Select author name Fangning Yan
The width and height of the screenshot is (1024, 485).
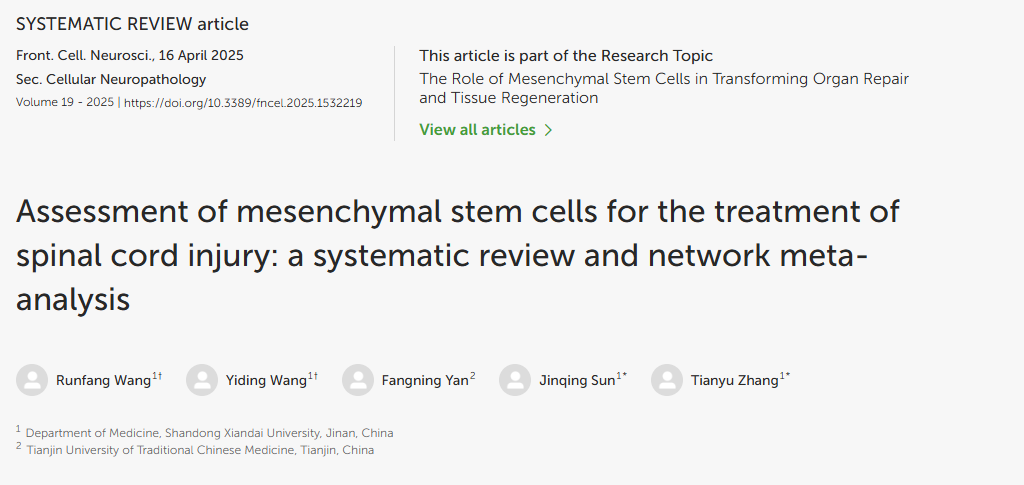coord(425,381)
